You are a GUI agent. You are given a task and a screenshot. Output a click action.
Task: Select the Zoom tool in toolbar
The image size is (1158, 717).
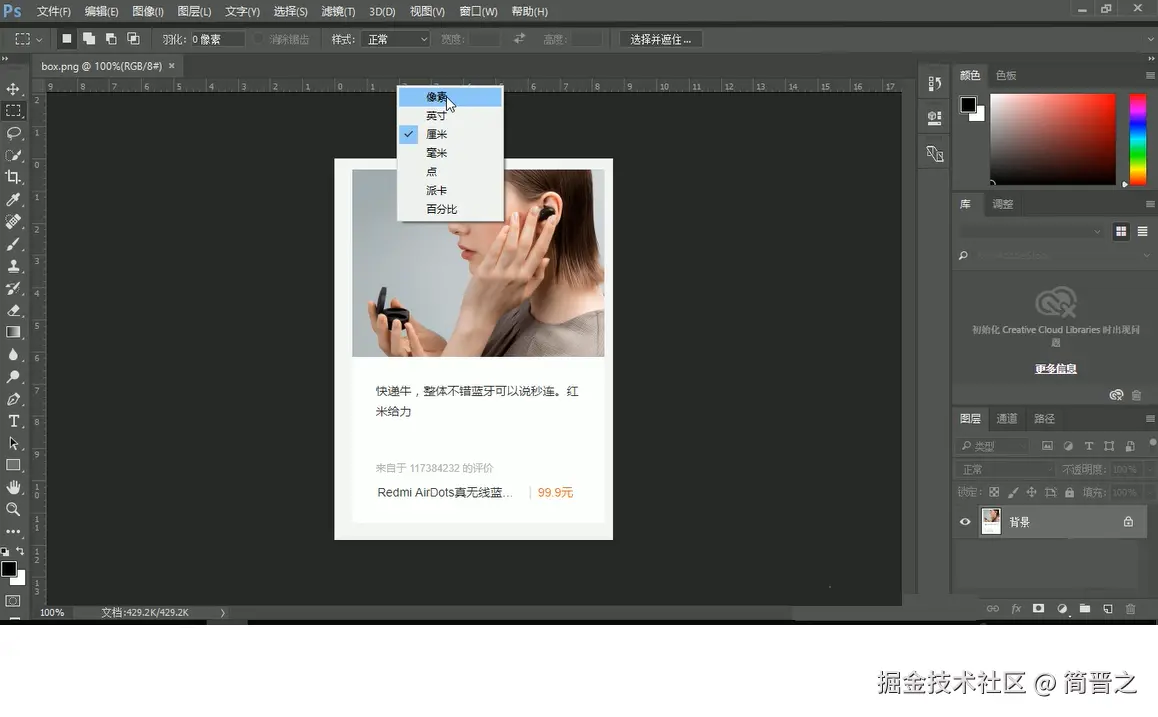[x=13, y=509]
